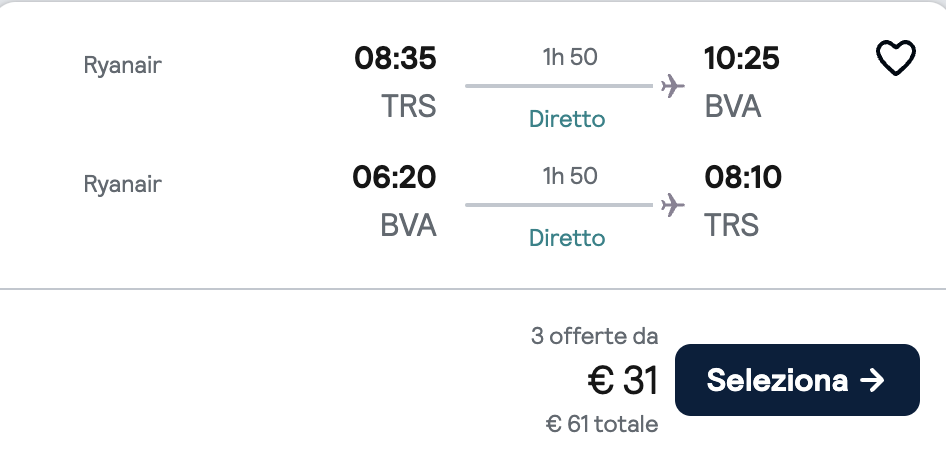
Task: Click the return flight airplane icon
Action: tap(672, 205)
